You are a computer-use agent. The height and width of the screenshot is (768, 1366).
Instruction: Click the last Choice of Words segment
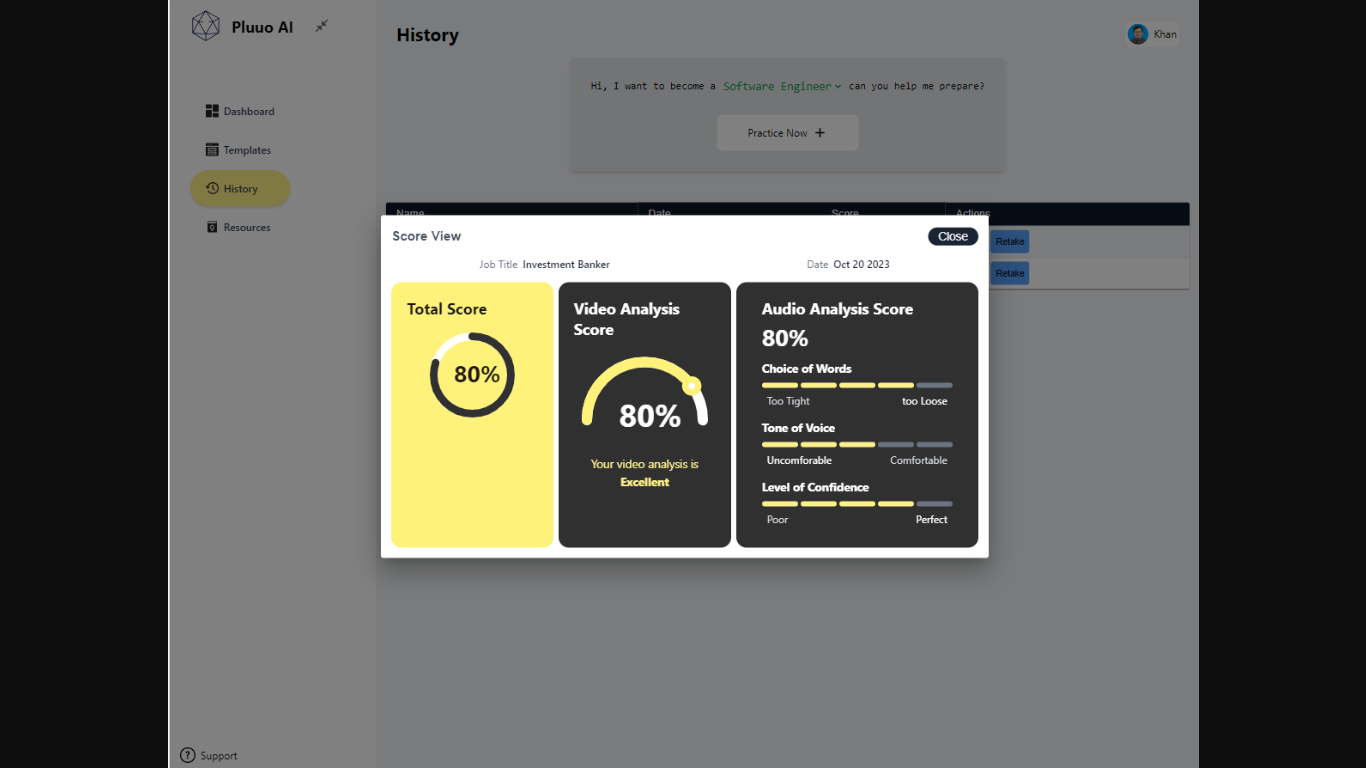[934, 385]
